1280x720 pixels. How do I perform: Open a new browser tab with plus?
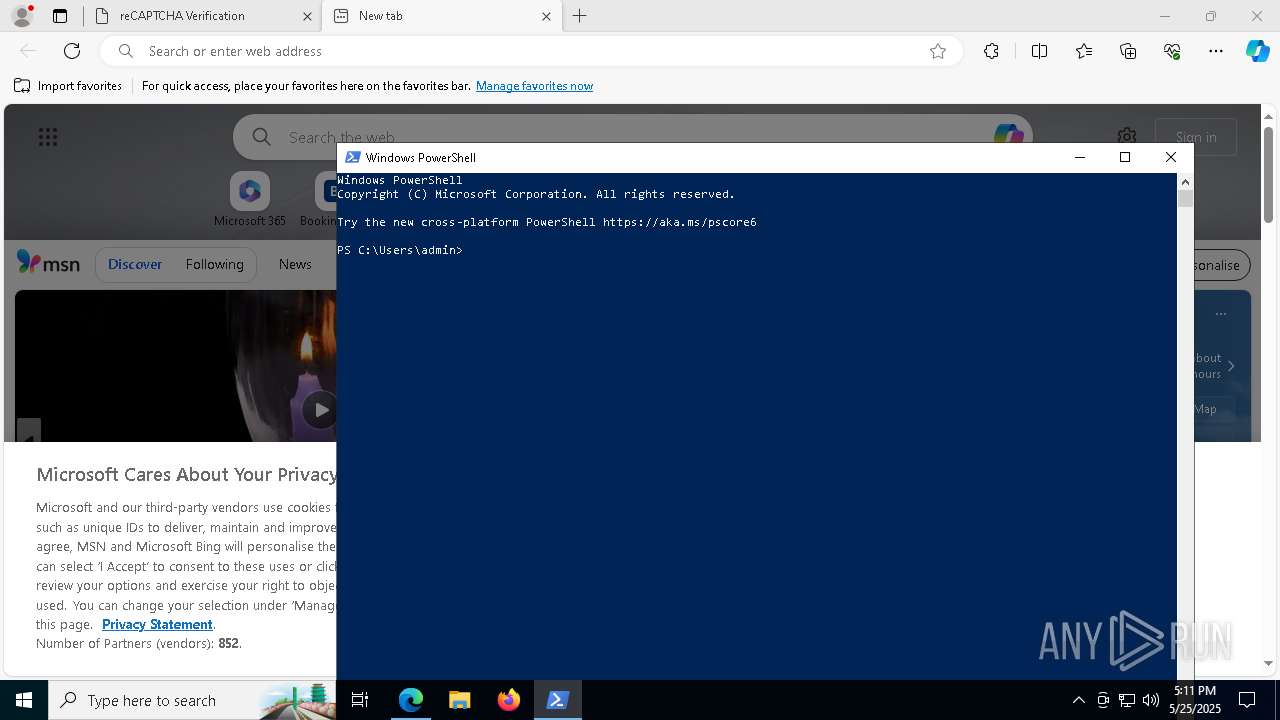pos(580,16)
